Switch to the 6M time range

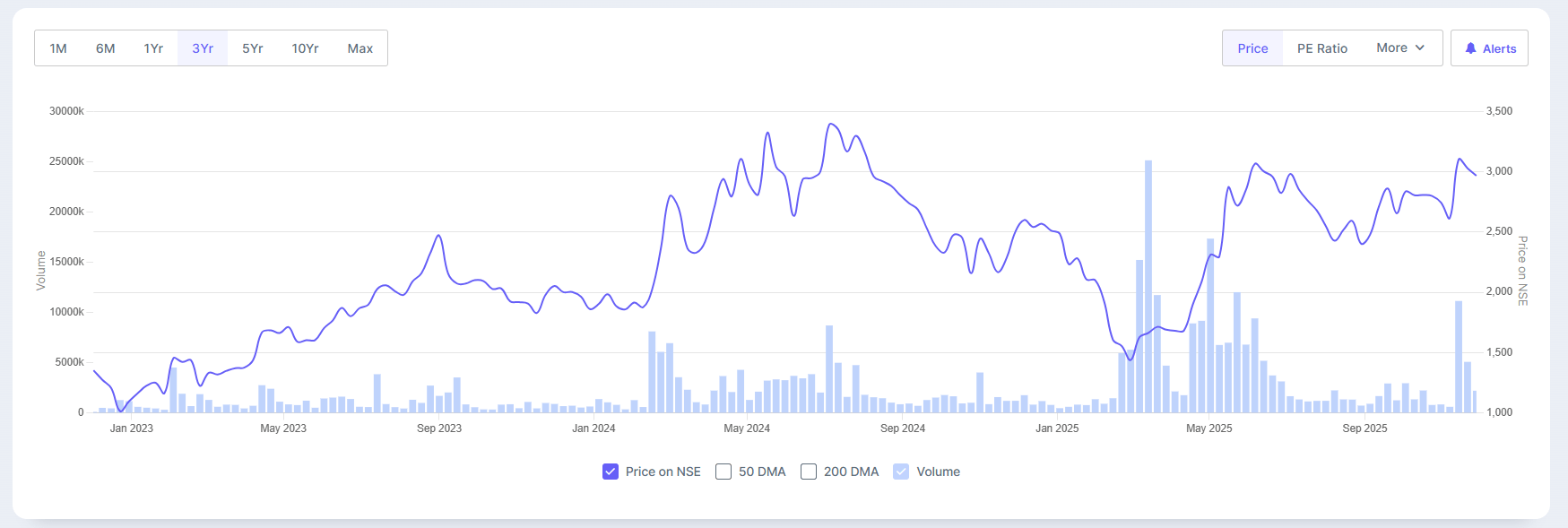click(106, 48)
